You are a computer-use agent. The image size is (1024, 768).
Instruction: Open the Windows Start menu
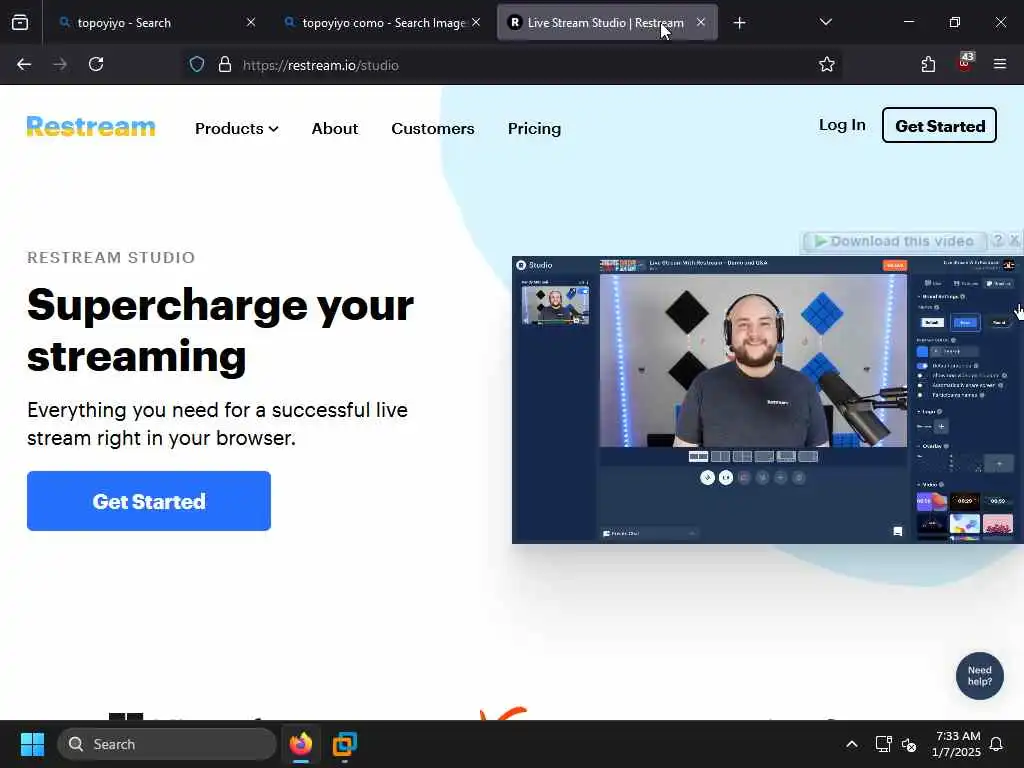32,744
